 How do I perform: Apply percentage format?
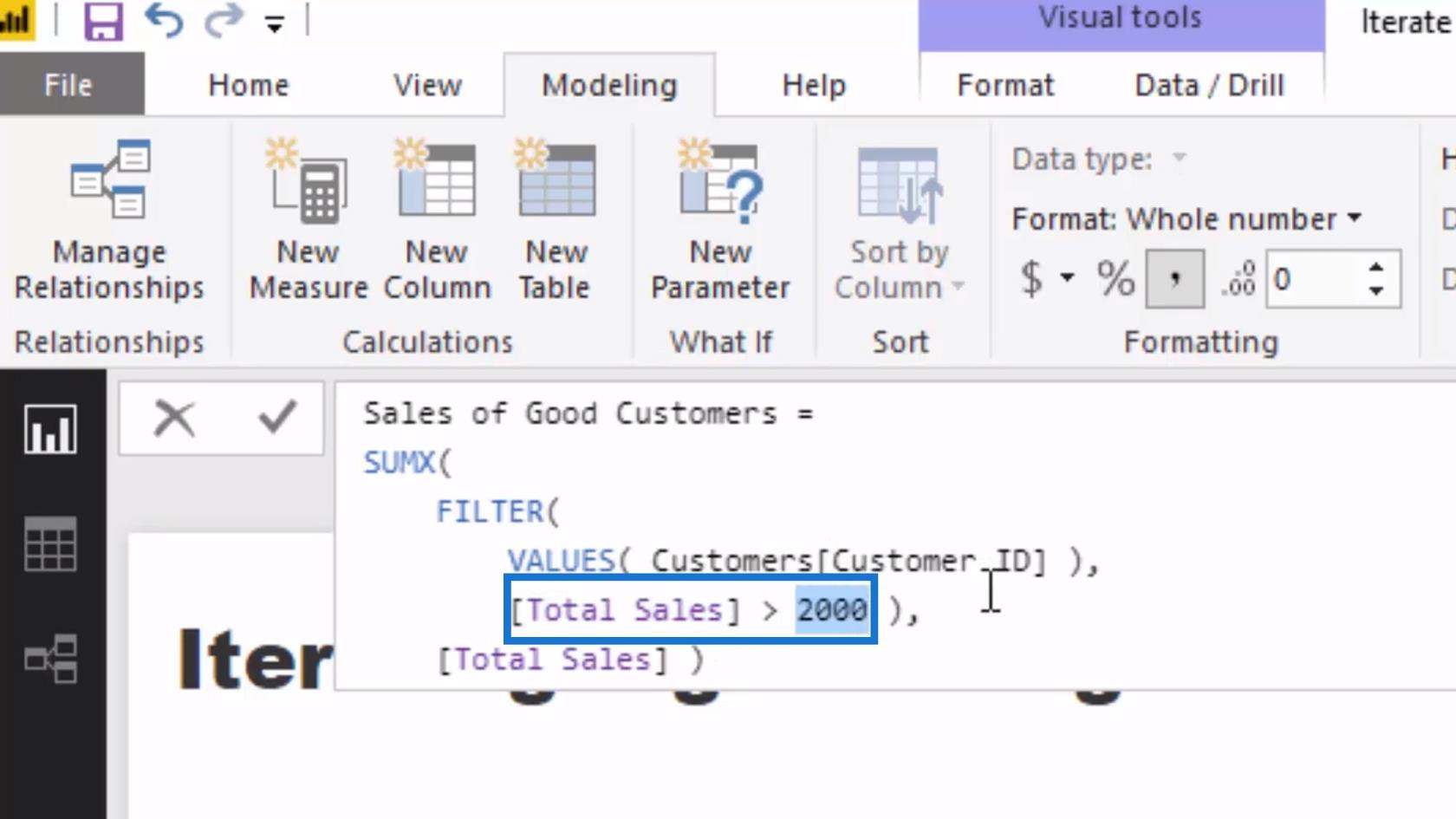coord(1115,279)
